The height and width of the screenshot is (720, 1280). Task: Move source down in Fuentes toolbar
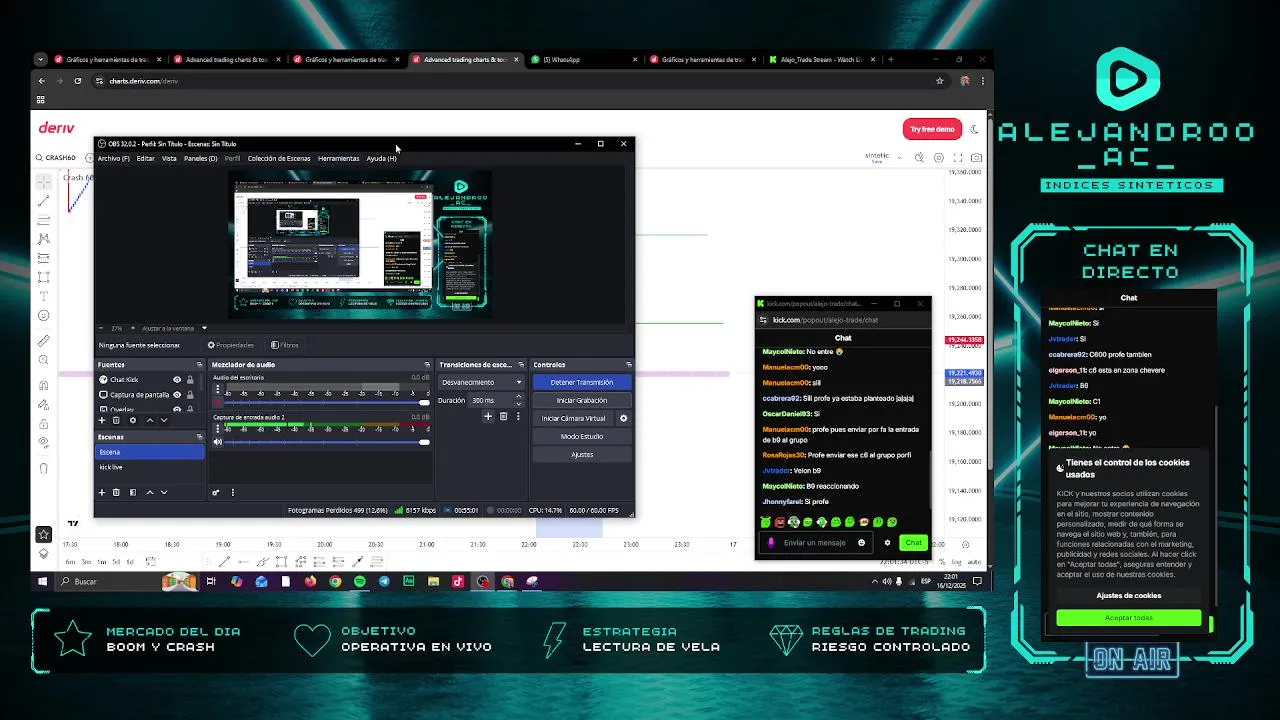click(x=164, y=420)
